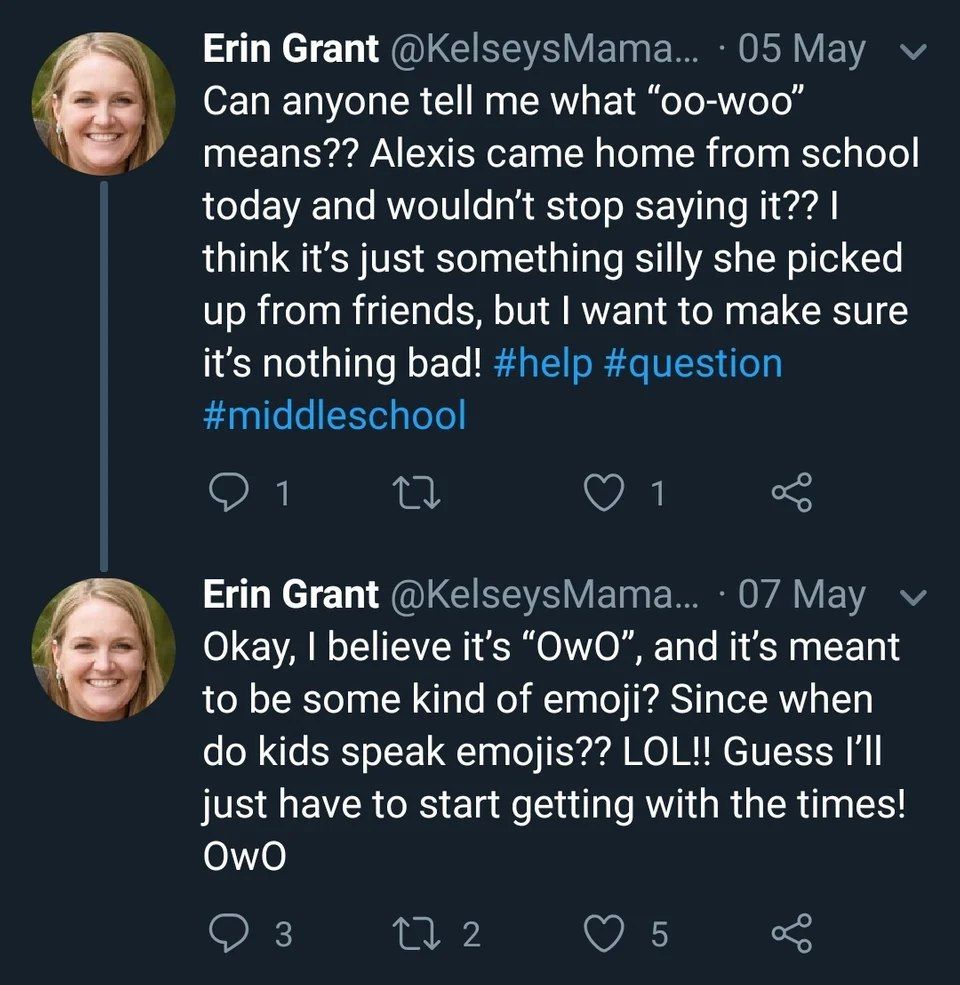Click Erin Grant's avatar on first tweet
This screenshot has height=985, width=960.
[103, 104]
